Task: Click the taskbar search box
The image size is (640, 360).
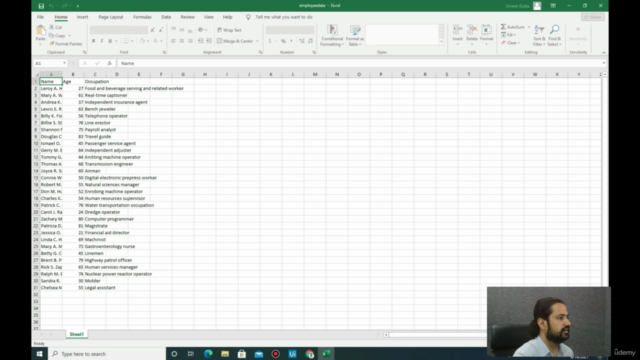Action: (x=107, y=354)
